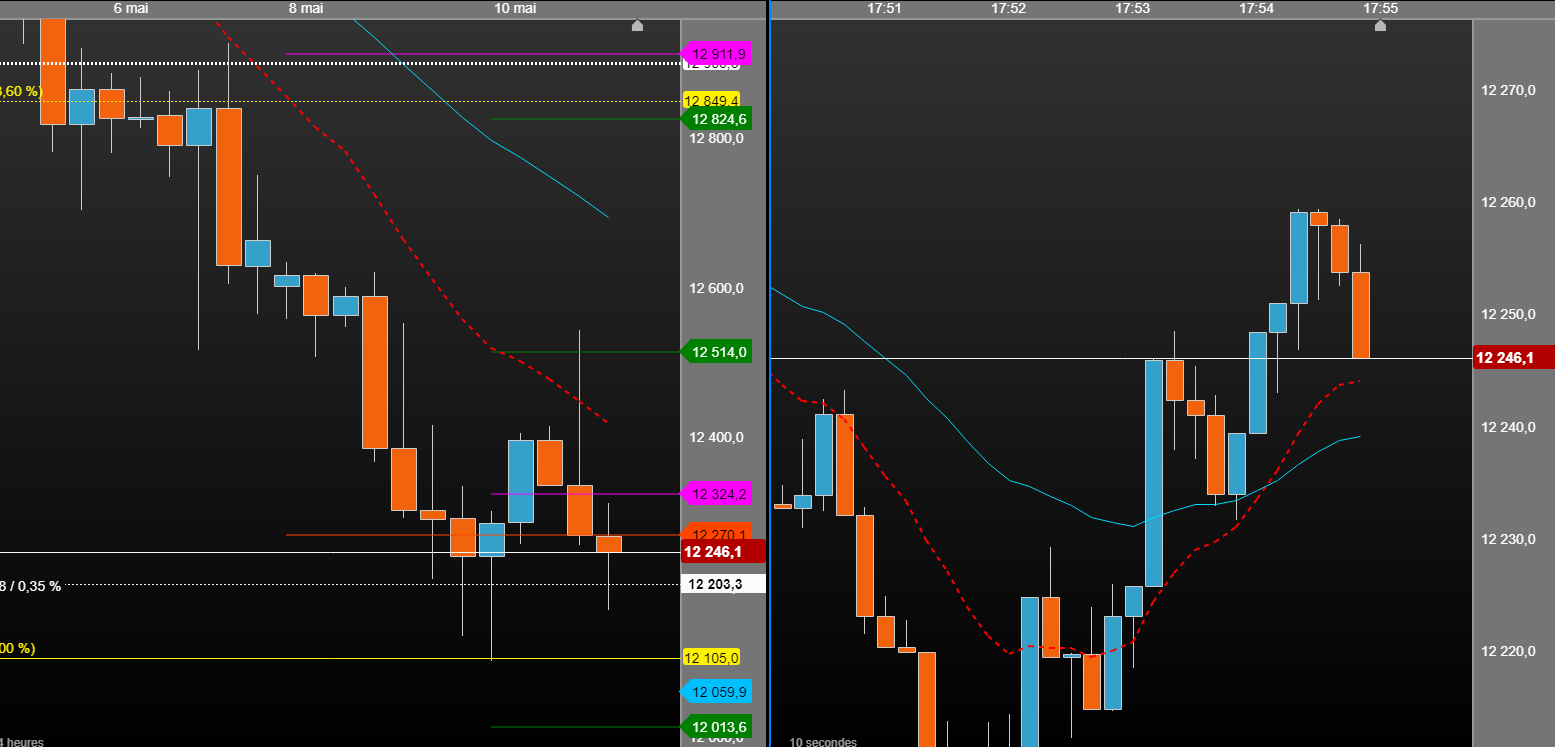The image size is (1555, 747).
Task: Select the yellow 12 105,0 price label
Action: (x=711, y=657)
